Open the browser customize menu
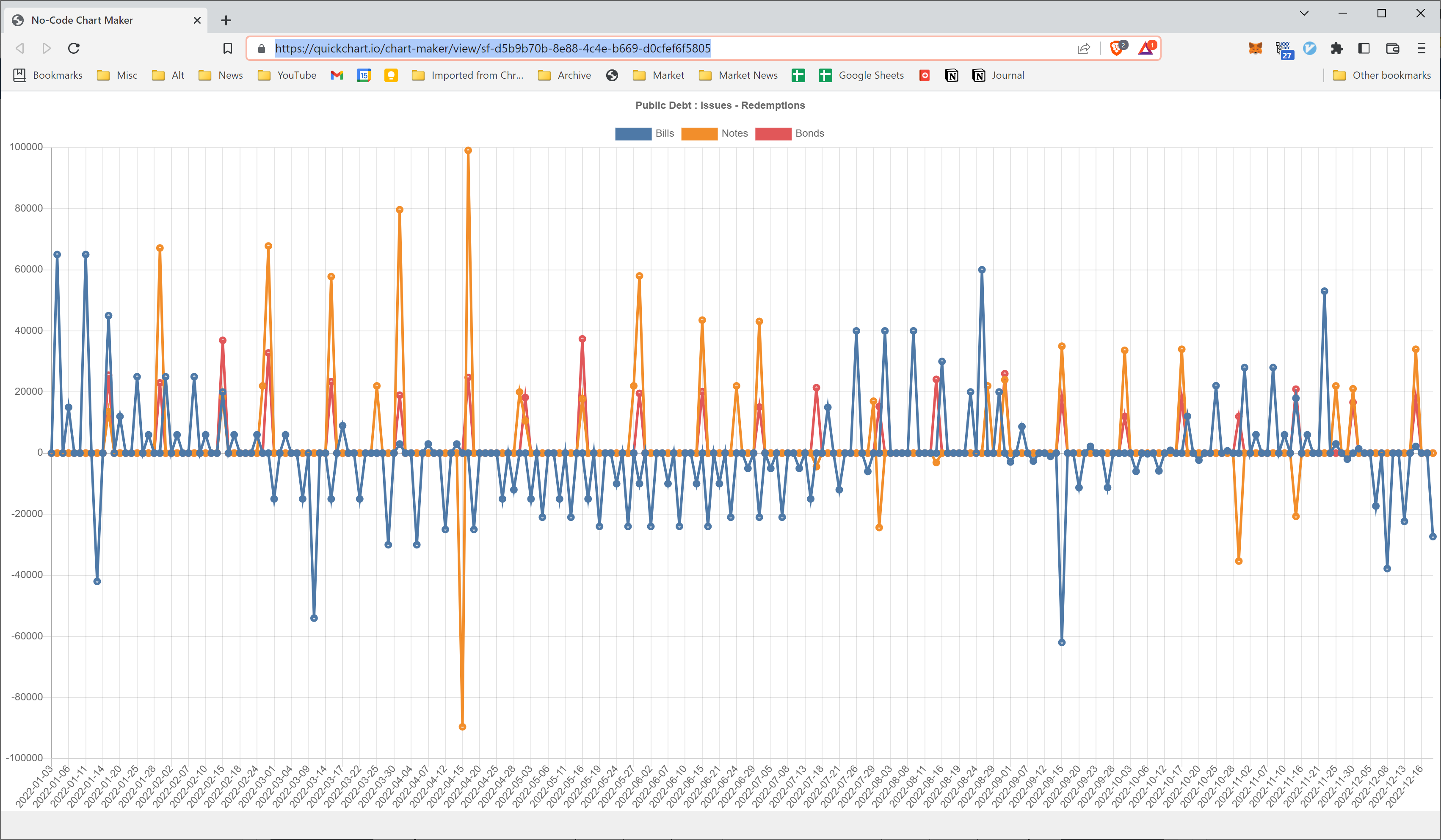The width and height of the screenshot is (1441, 840). pos(1422,48)
